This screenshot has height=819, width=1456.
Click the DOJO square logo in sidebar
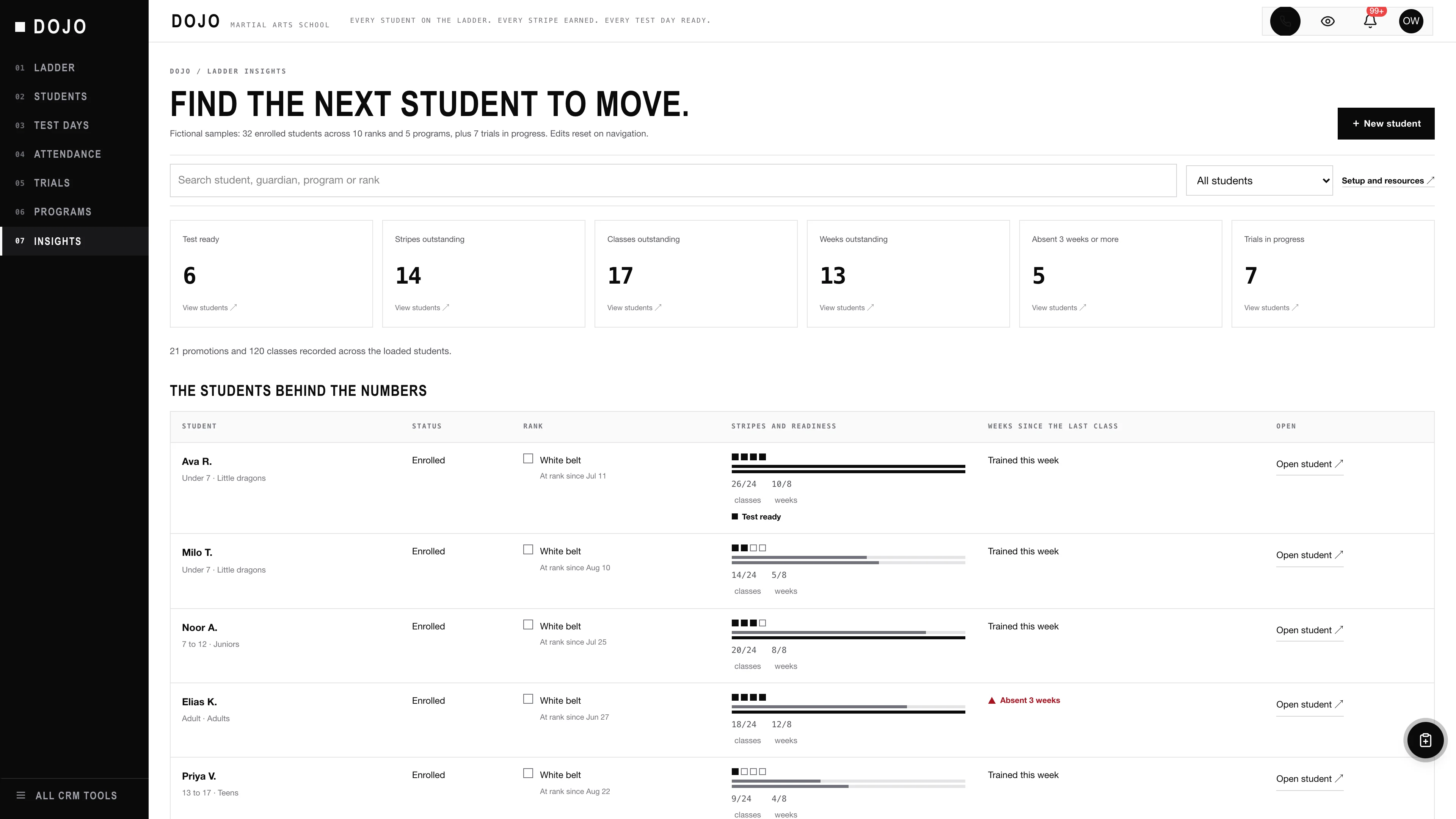(x=20, y=27)
